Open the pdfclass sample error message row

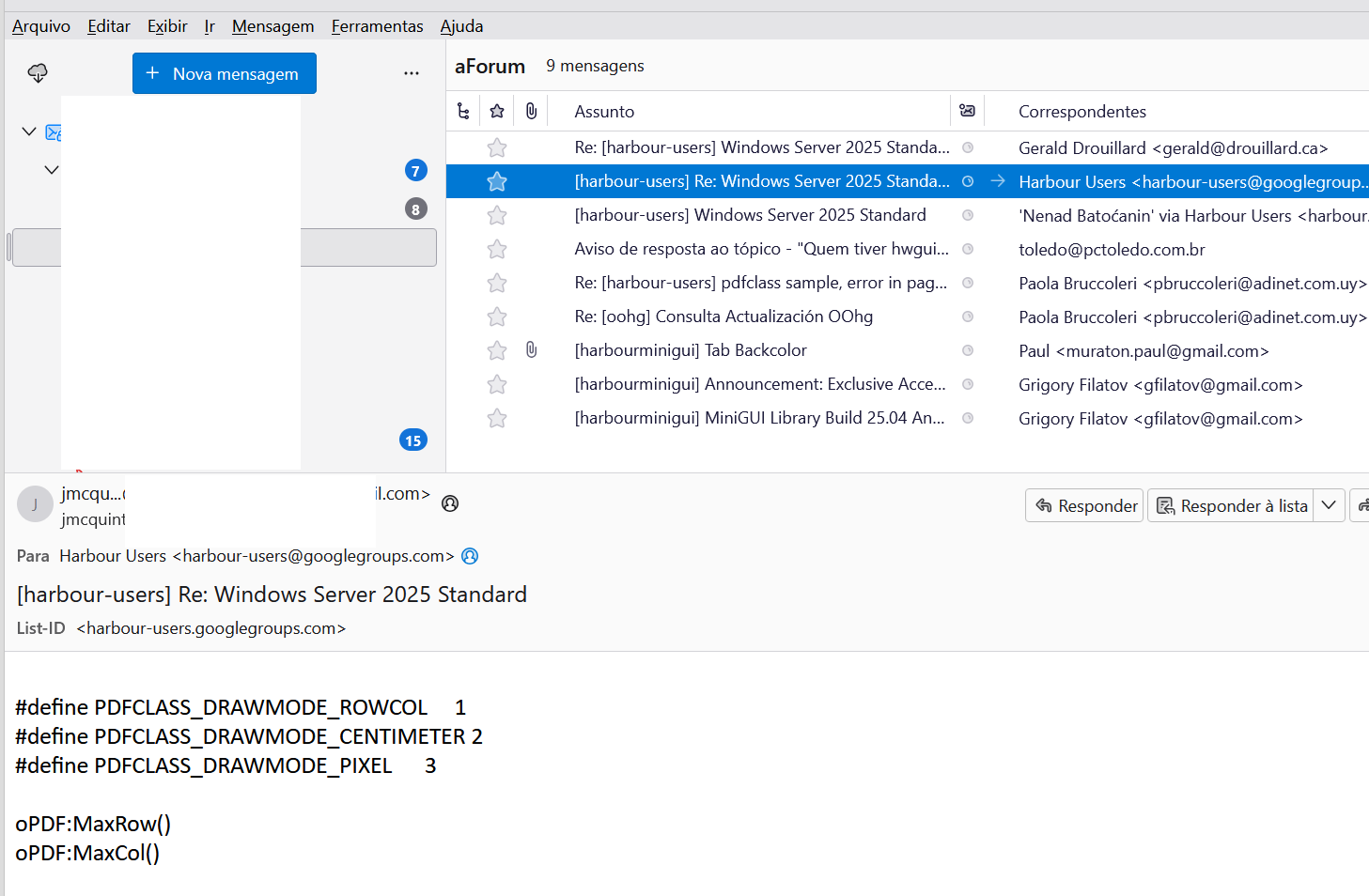(x=760, y=283)
